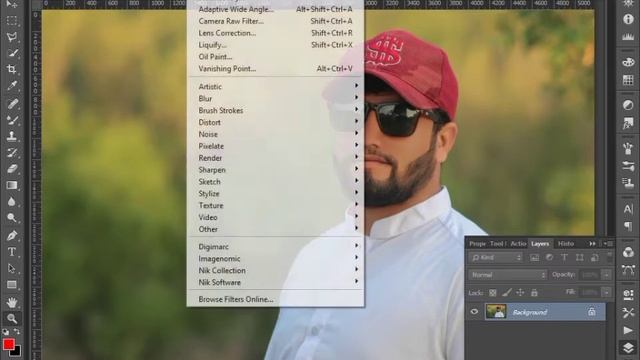This screenshot has width=640, height=360.
Task: Open the Paragraph panel icon
Action: click(x=628, y=226)
